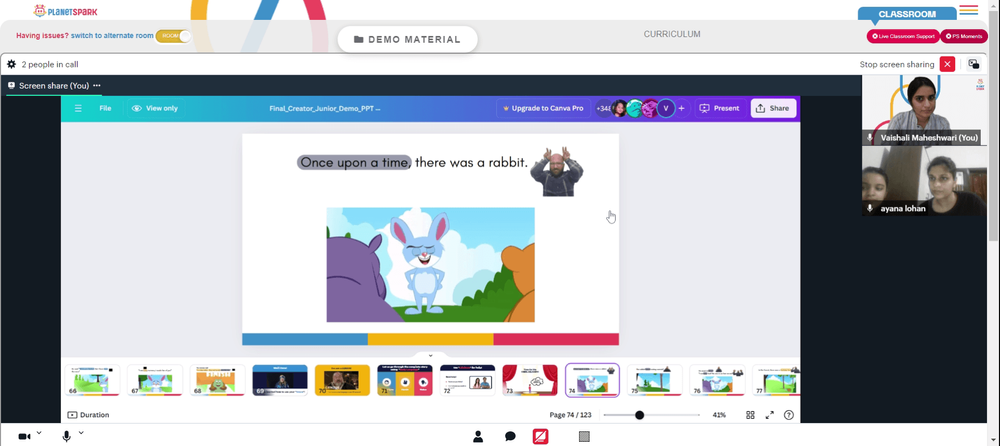Switch to the CLASSROOM tab
Screen dimensions: 1000x446
click(907, 14)
